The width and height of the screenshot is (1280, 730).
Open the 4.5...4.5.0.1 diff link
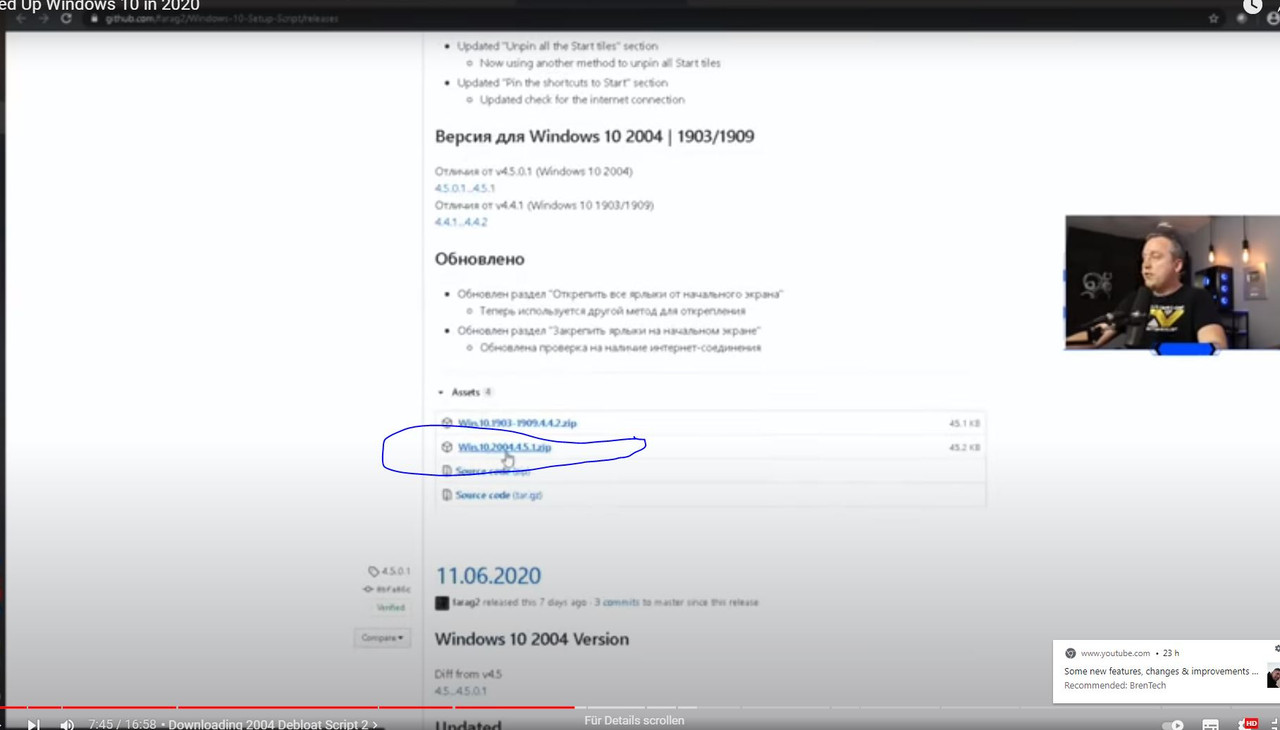point(461,691)
